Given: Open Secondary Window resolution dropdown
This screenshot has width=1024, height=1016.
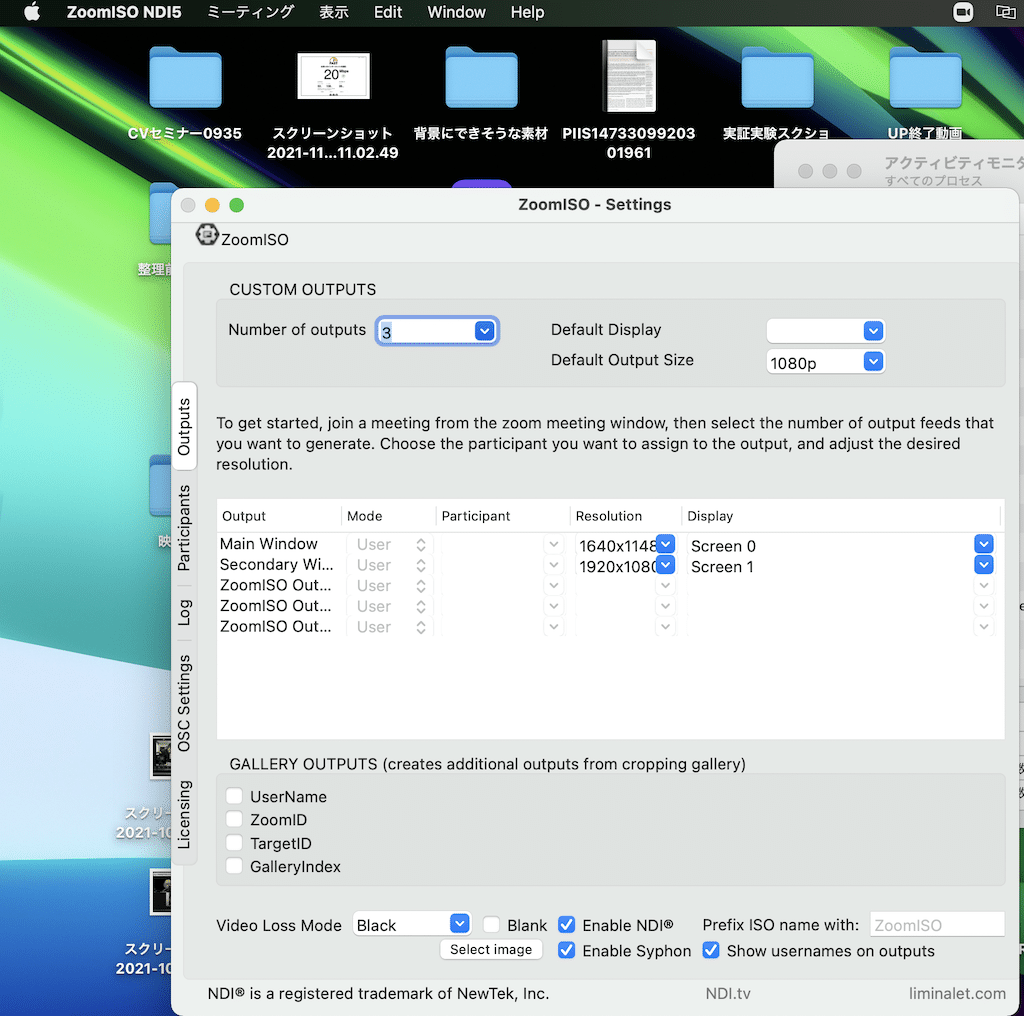Looking at the screenshot, I should [x=665, y=565].
